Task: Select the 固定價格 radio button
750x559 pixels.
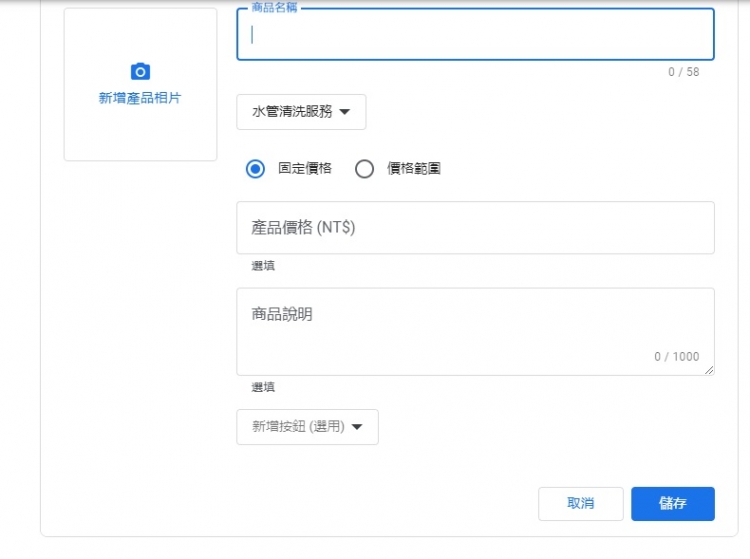Action: (255, 169)
